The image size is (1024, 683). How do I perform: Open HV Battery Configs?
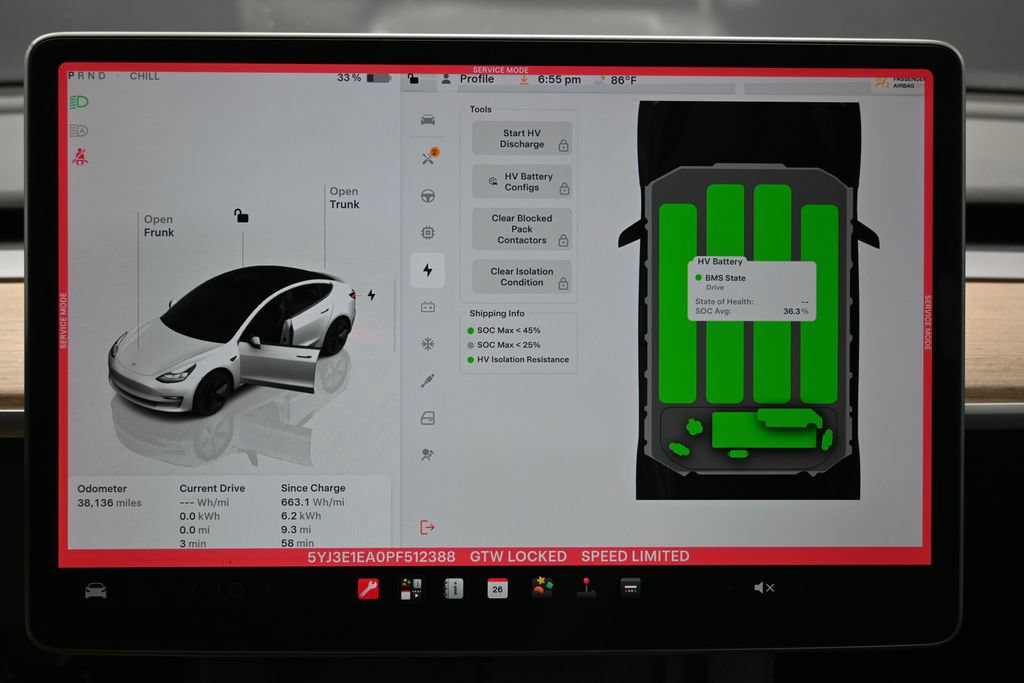[522, 182]
